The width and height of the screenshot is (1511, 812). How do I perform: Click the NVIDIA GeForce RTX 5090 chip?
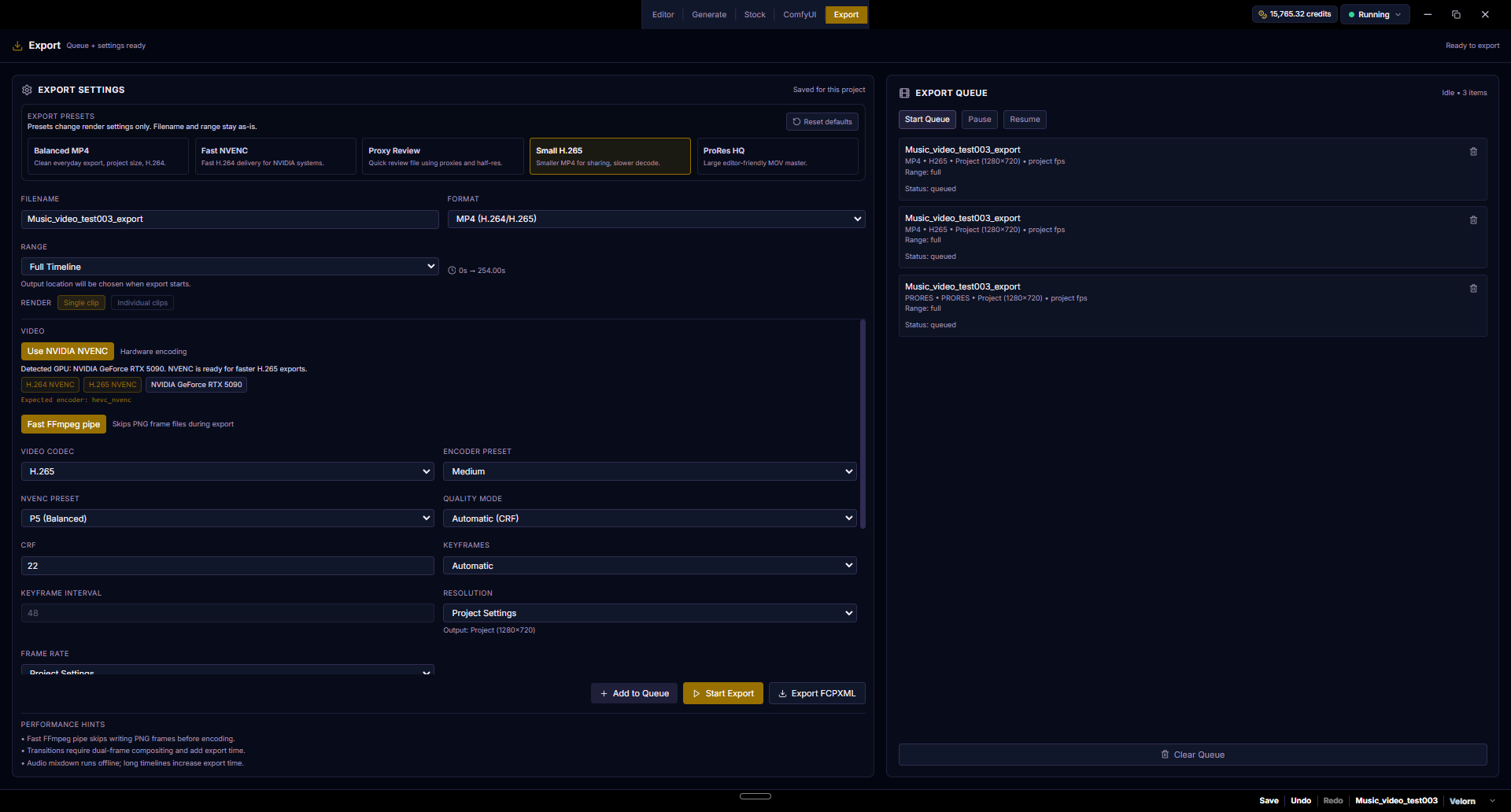(196, 385)
